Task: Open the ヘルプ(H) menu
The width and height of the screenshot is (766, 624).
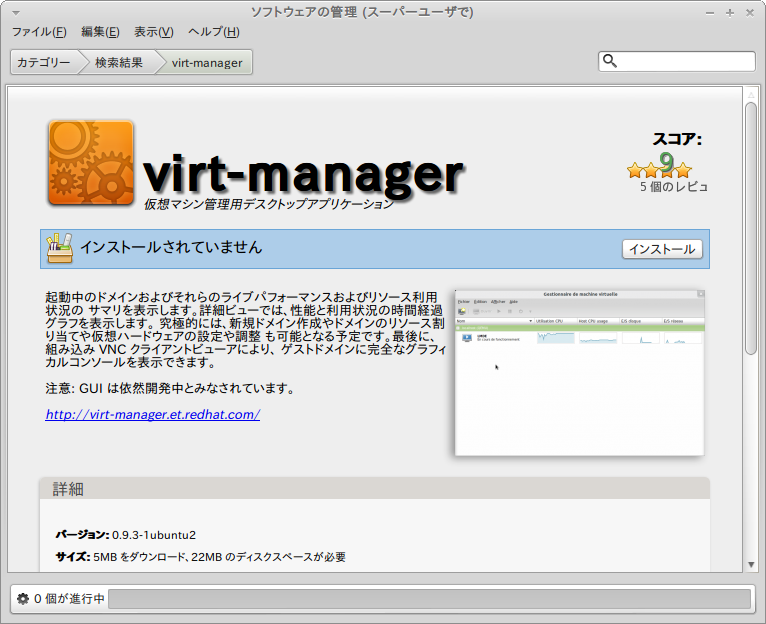Action: tap(214, 32)
